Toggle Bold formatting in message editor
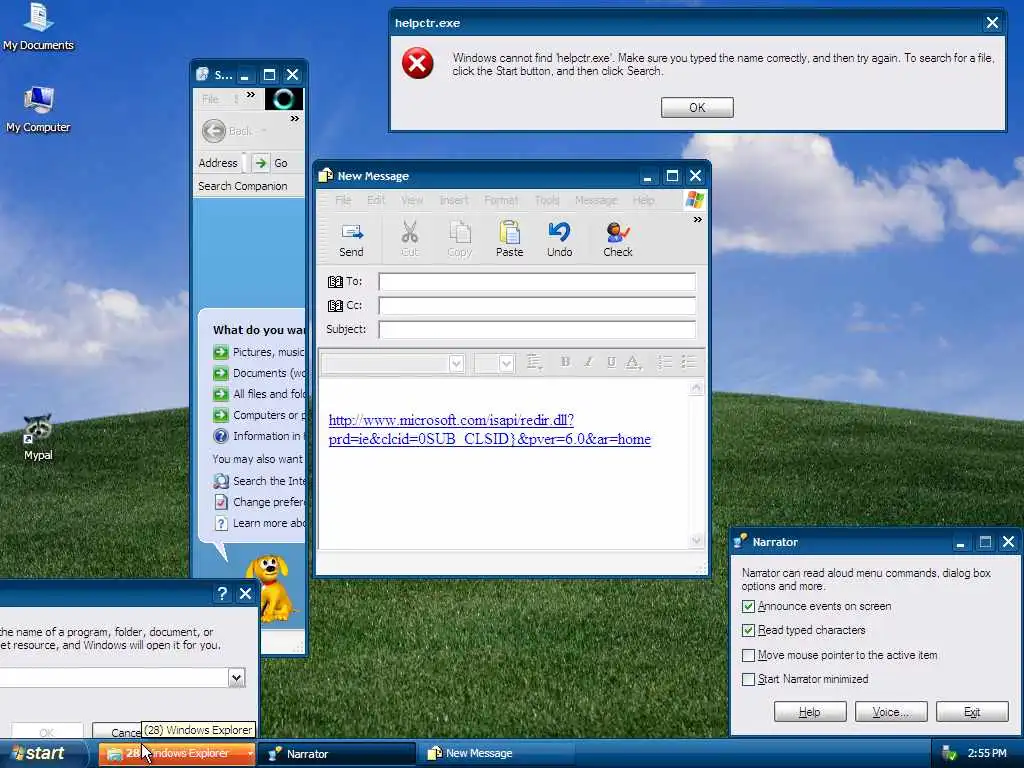This screenshot has height=768, width=1024. click(x=566, y=362)
